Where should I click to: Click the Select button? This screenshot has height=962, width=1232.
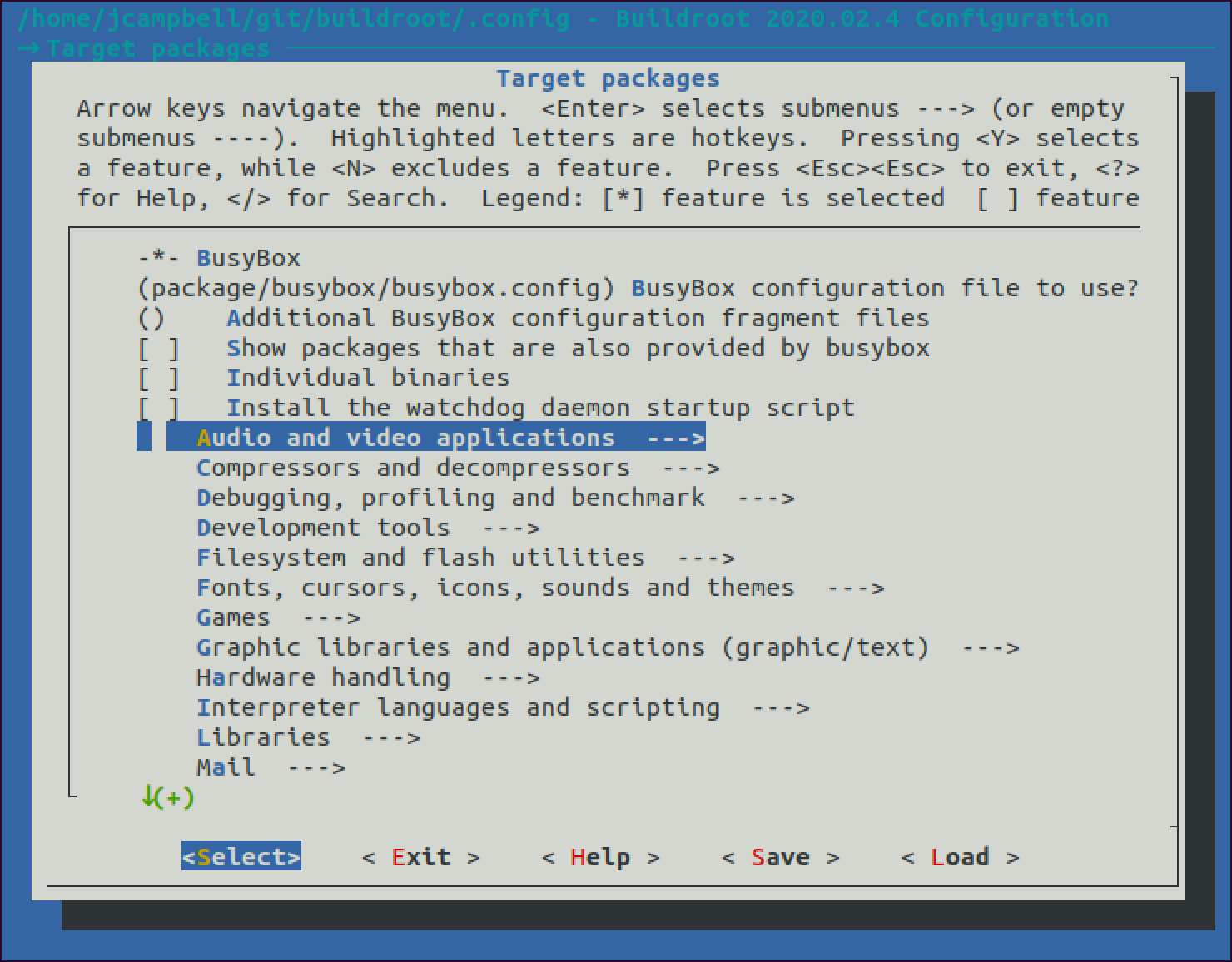pos(241,857)
